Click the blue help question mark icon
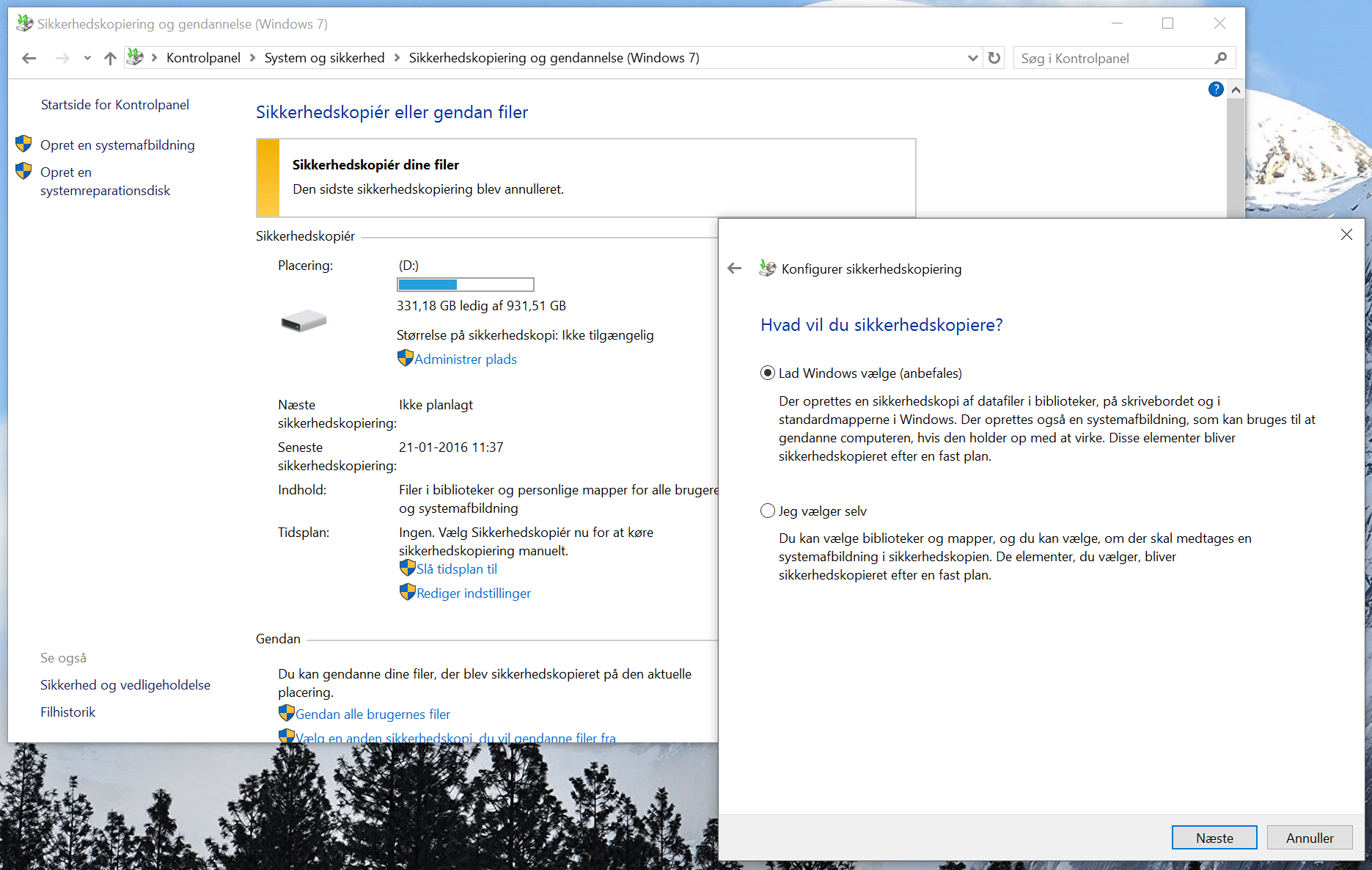This screenshot has height=870, width=1372. (x=1215, y=89)
